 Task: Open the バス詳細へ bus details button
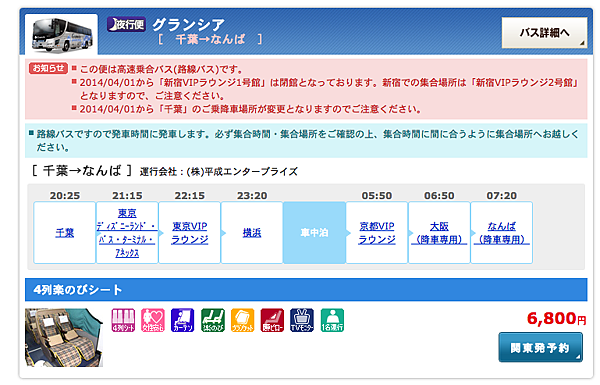coord(545,33)
